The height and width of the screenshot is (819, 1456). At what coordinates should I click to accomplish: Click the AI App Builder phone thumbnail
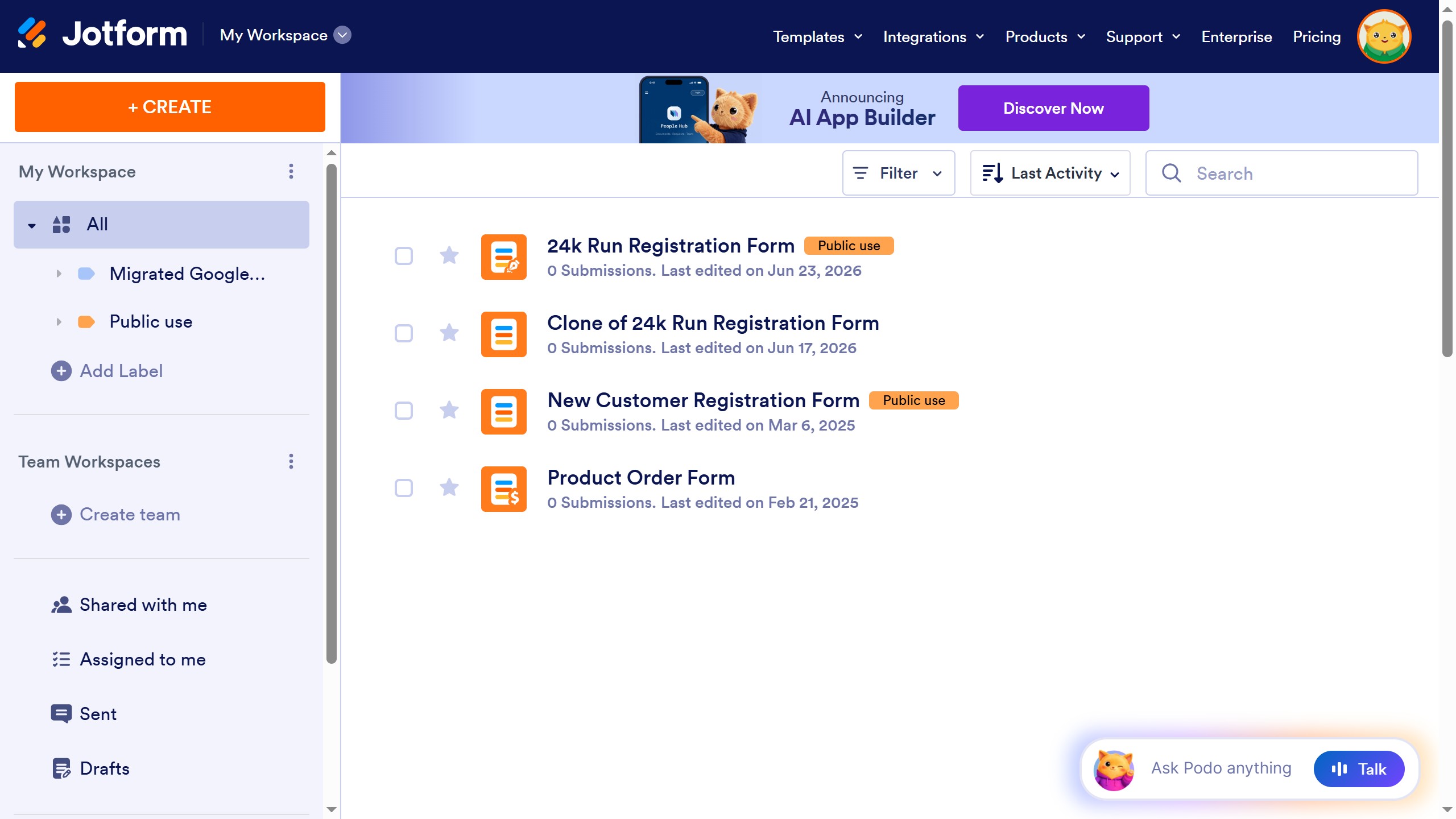tap(674, 109)
